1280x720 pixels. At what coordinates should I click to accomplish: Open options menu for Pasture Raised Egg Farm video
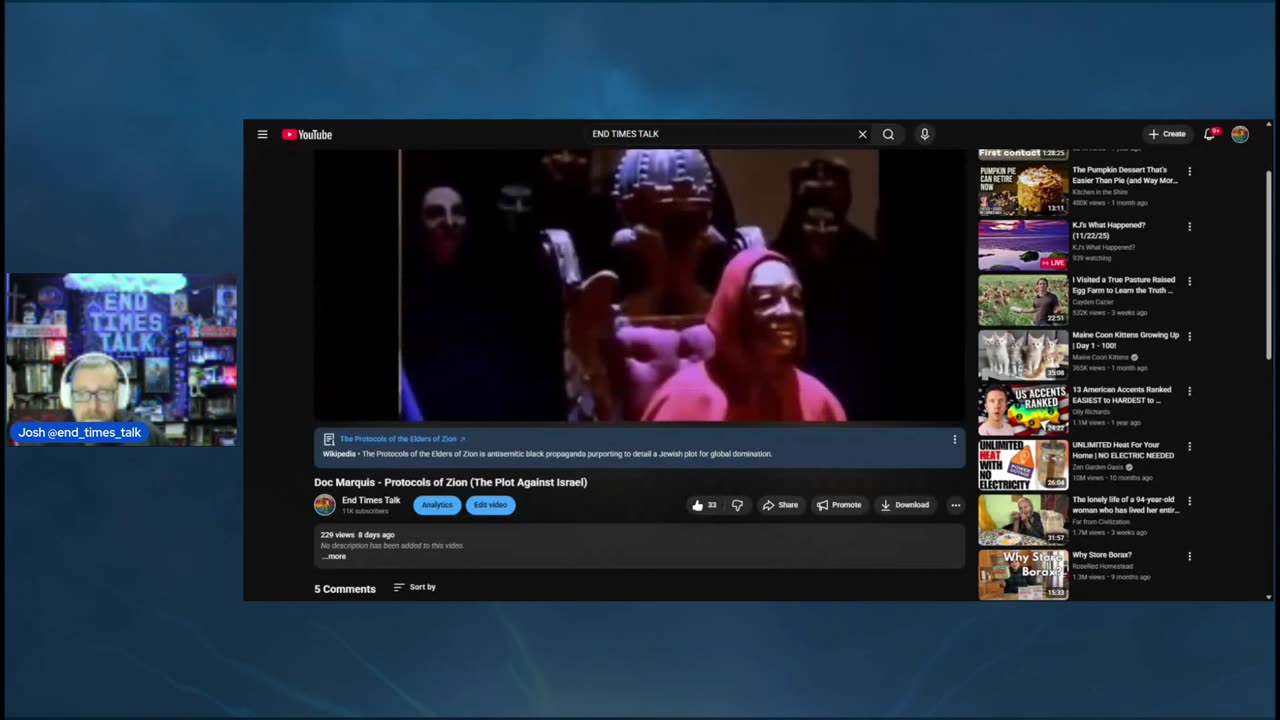coord(1189,282)
